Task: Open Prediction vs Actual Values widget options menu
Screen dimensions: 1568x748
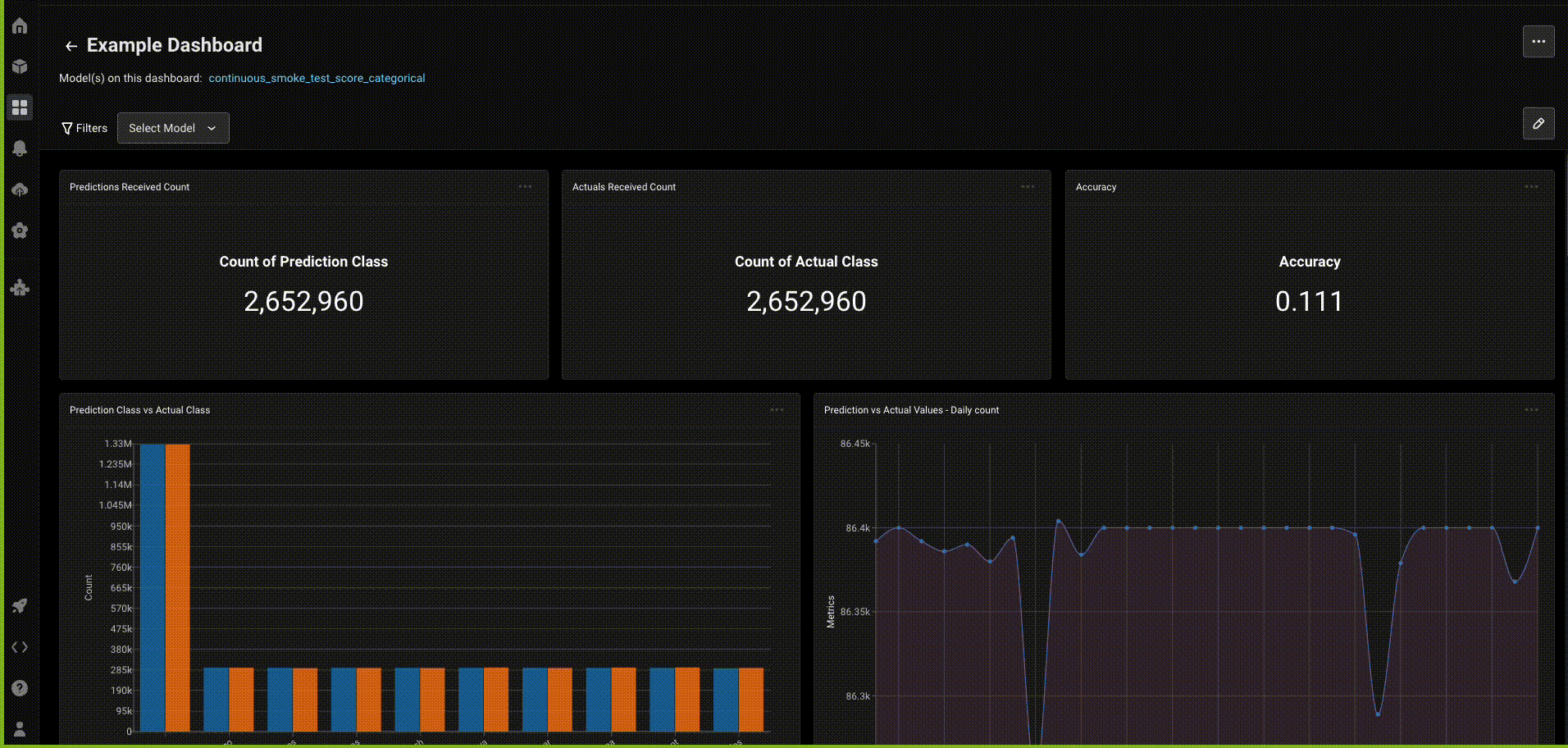Action: [x=1531, y=410]
